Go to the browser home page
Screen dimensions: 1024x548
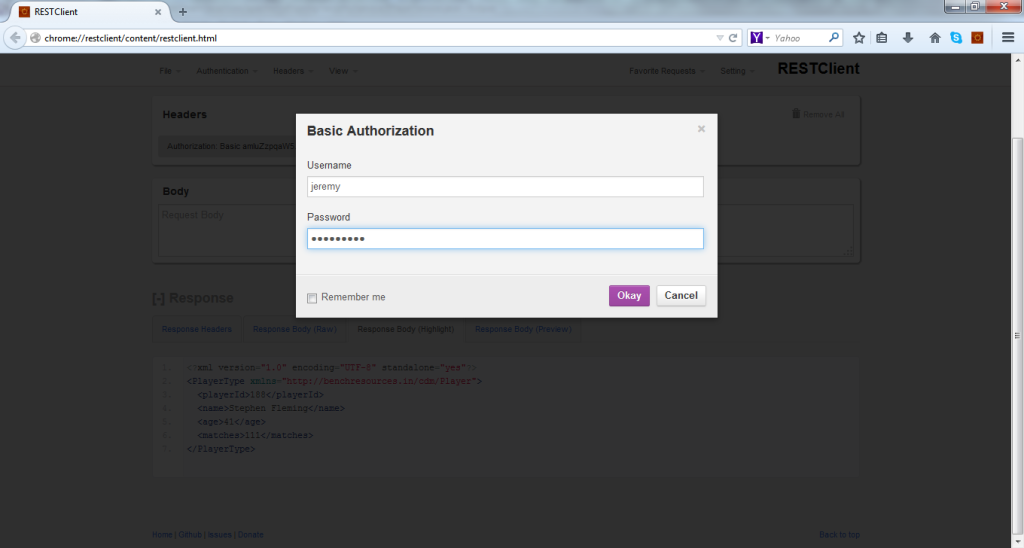[x=935, y=38]
